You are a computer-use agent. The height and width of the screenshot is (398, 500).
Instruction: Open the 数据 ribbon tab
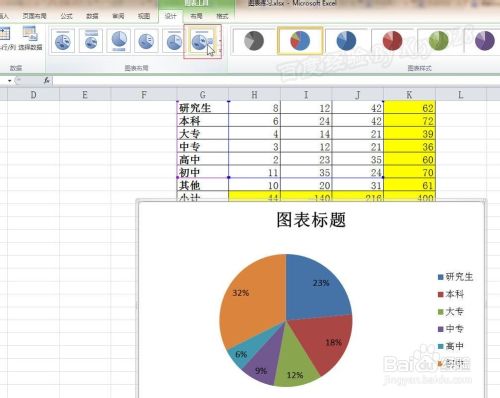tap(92, 16)
